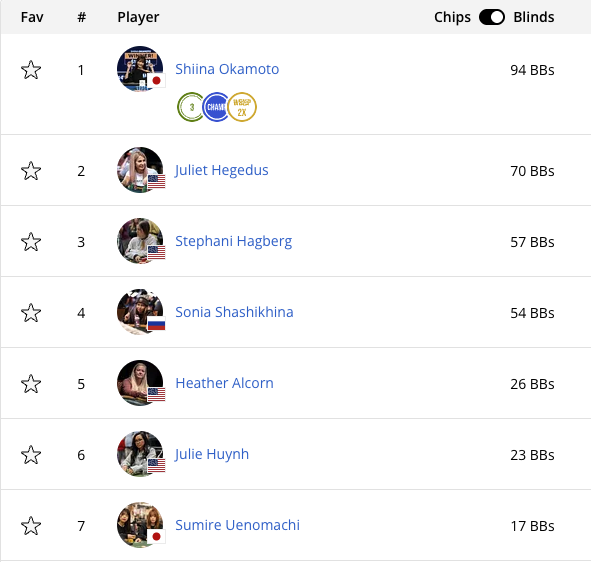Add Heather Alcorn to favorites

31,384
